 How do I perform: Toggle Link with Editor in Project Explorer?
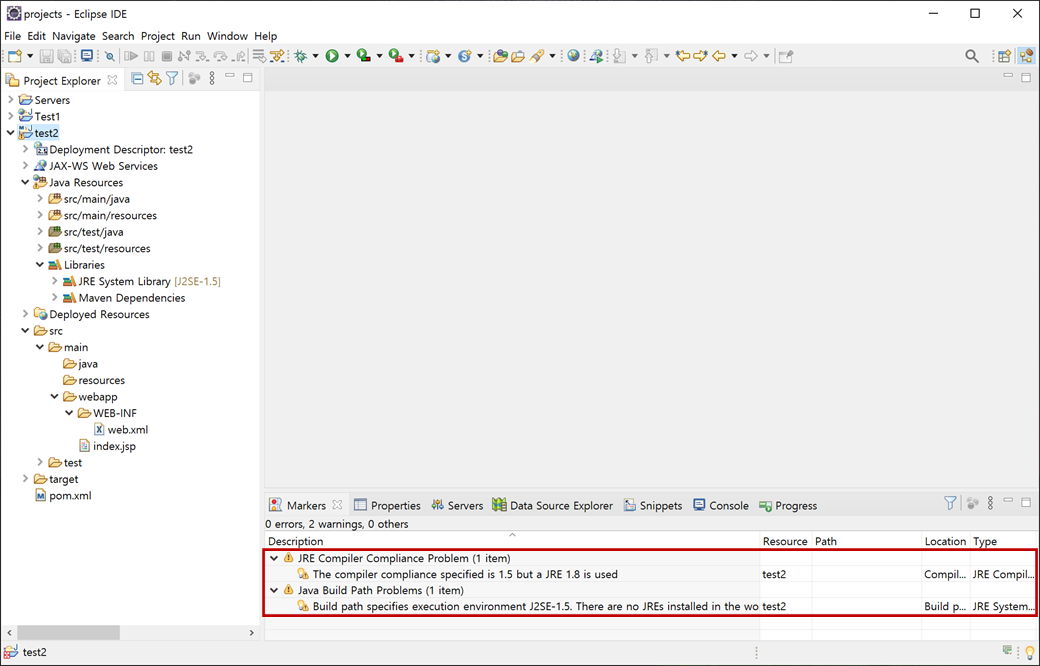pos(155,79)
